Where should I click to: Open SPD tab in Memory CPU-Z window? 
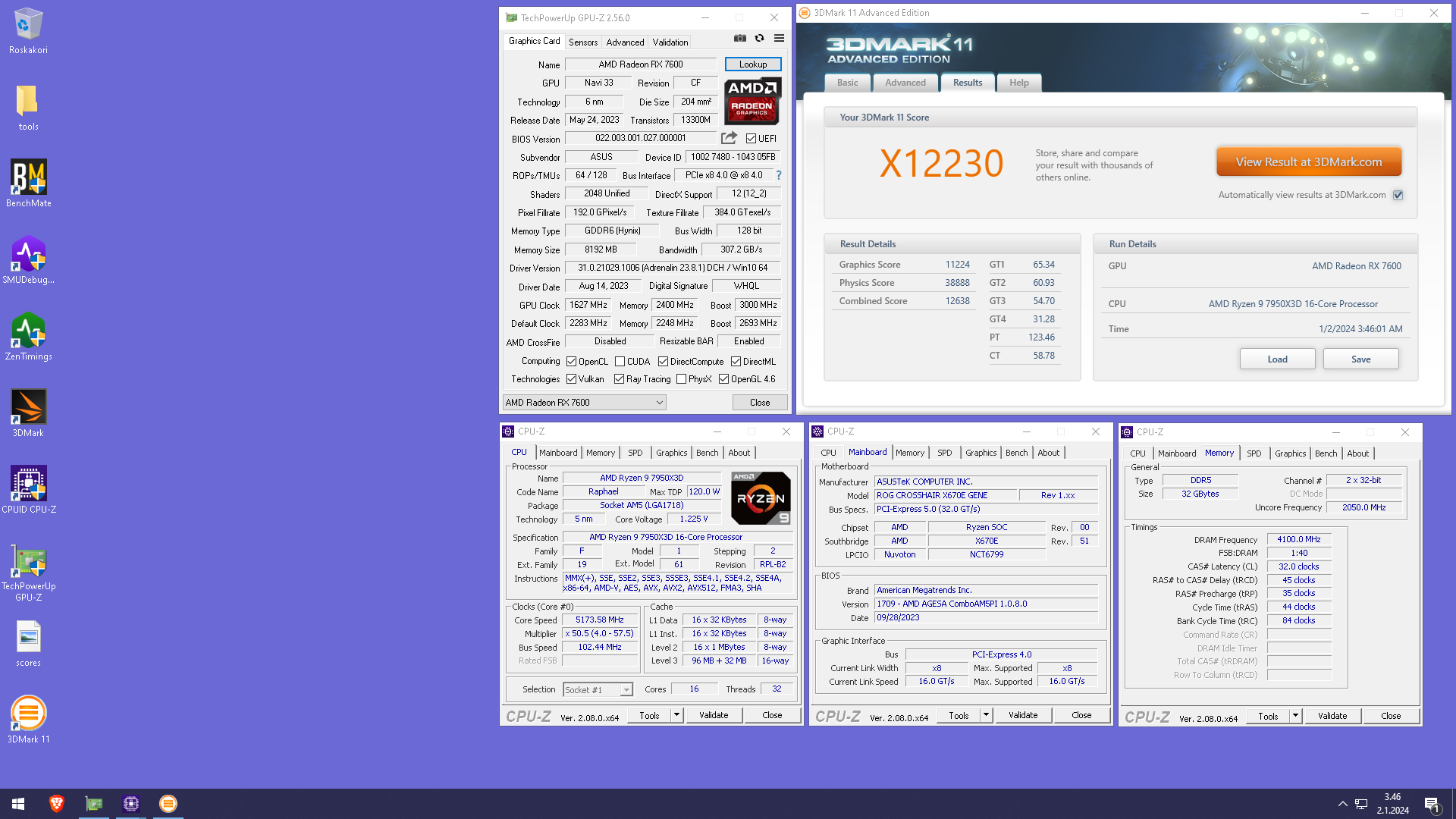[1254, 453]
